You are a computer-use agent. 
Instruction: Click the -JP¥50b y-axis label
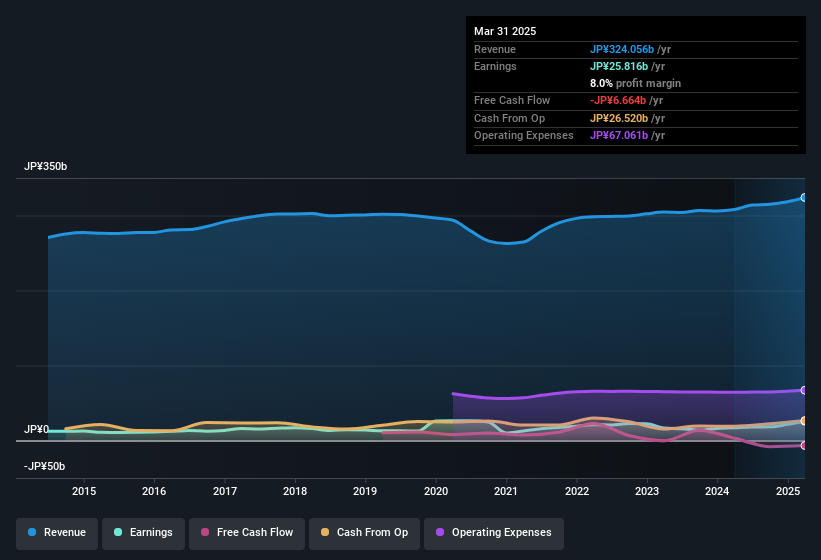coord(45,466)
